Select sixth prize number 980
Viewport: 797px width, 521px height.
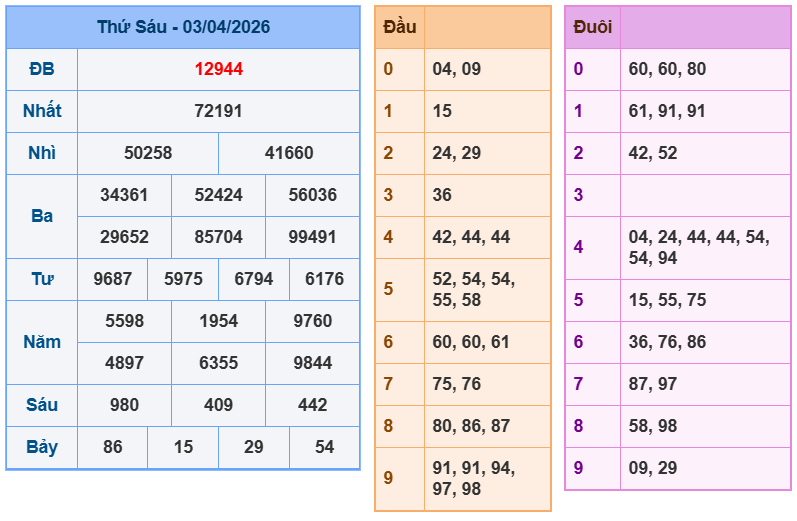(124, 405)
